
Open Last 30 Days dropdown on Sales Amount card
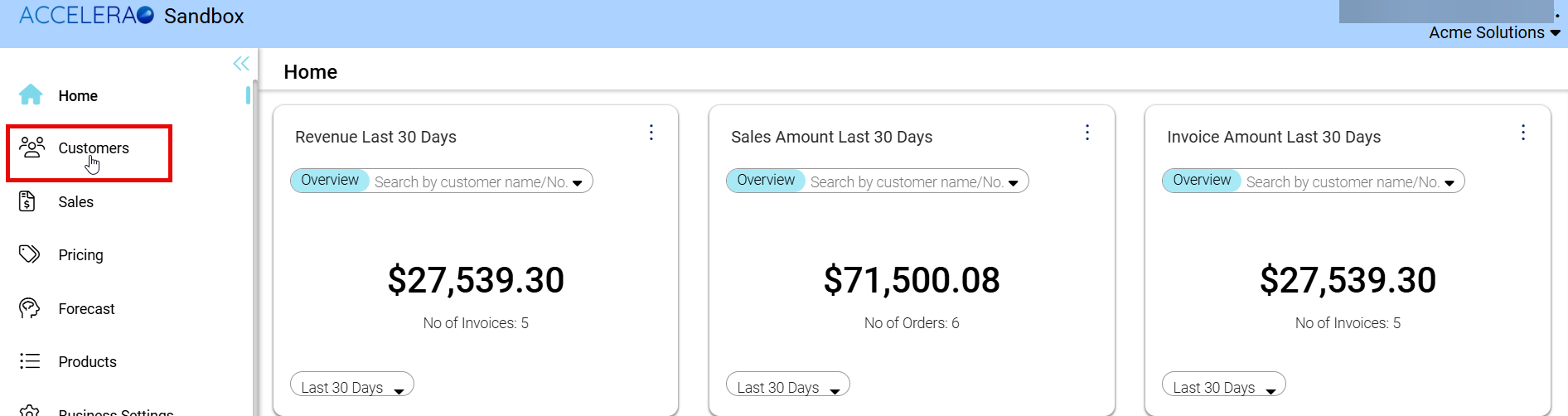pos(788,387)
